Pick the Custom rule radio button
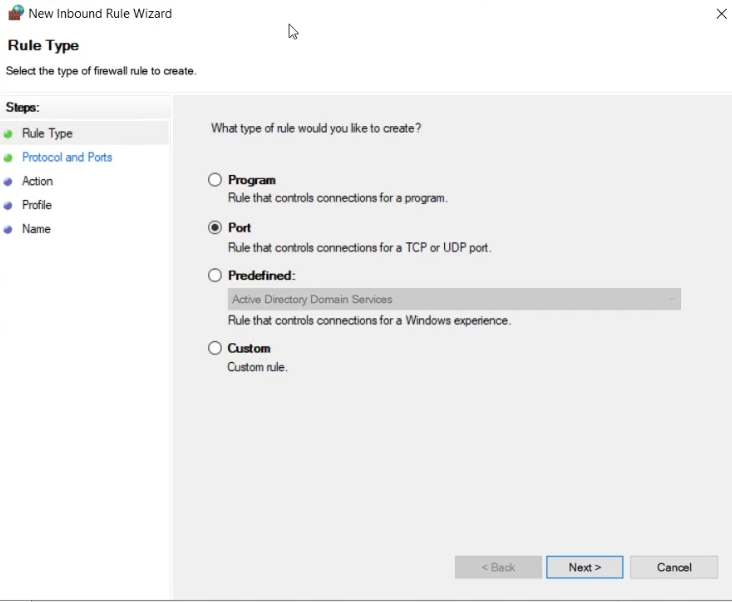 pos(215,348)
